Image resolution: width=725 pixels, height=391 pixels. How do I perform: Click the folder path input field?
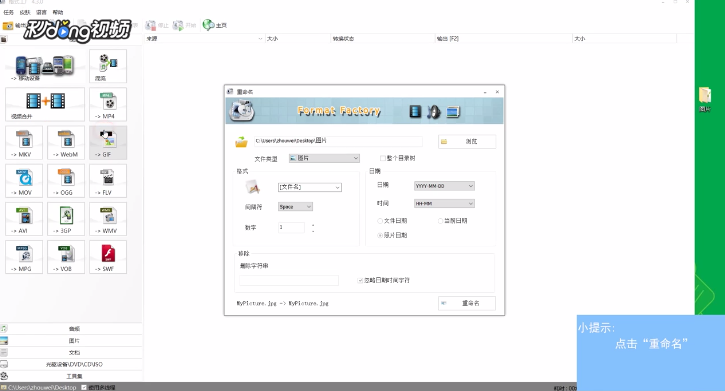(338, 141)
